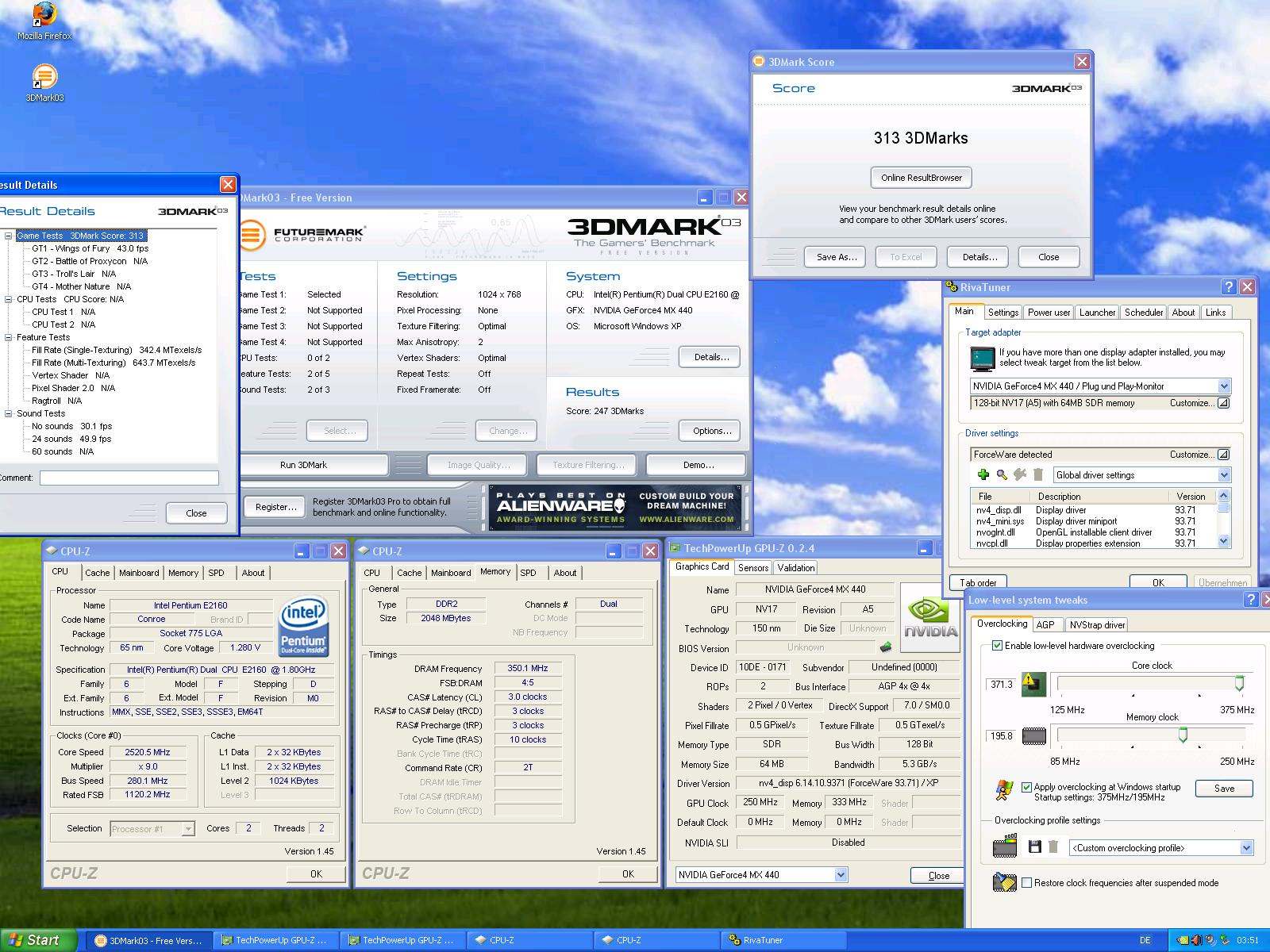Toggle Enable low-level hardware overclocking checkbox

[x=997, y=646]
